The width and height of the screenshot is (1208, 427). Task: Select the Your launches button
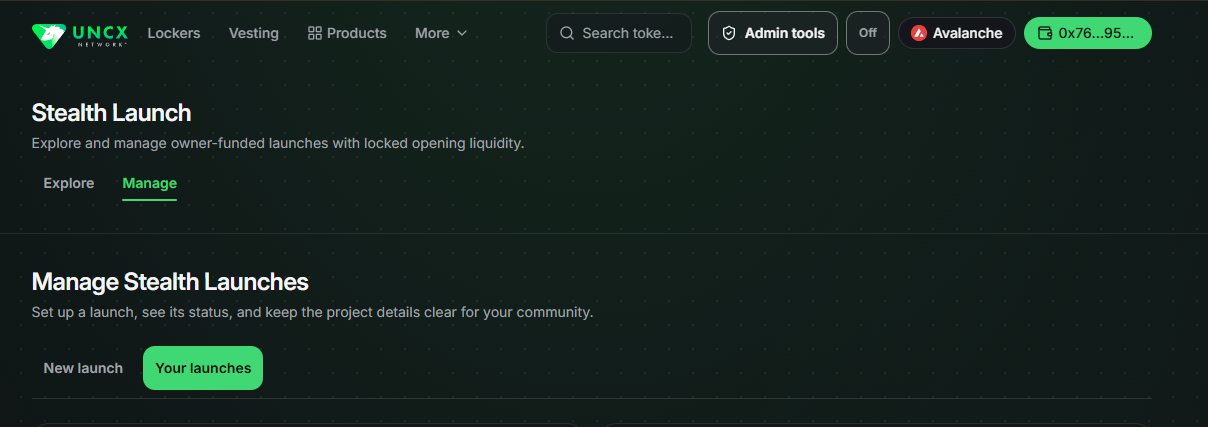tap(203, 368)
